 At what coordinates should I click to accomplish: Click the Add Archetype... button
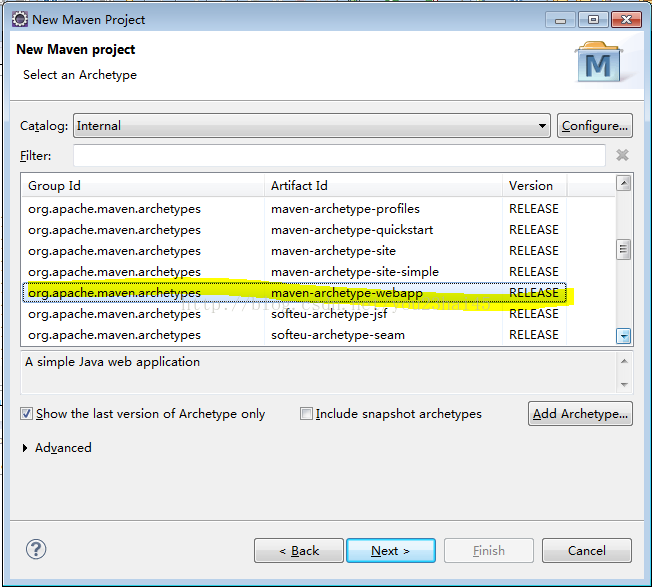[x=580, y=414]
